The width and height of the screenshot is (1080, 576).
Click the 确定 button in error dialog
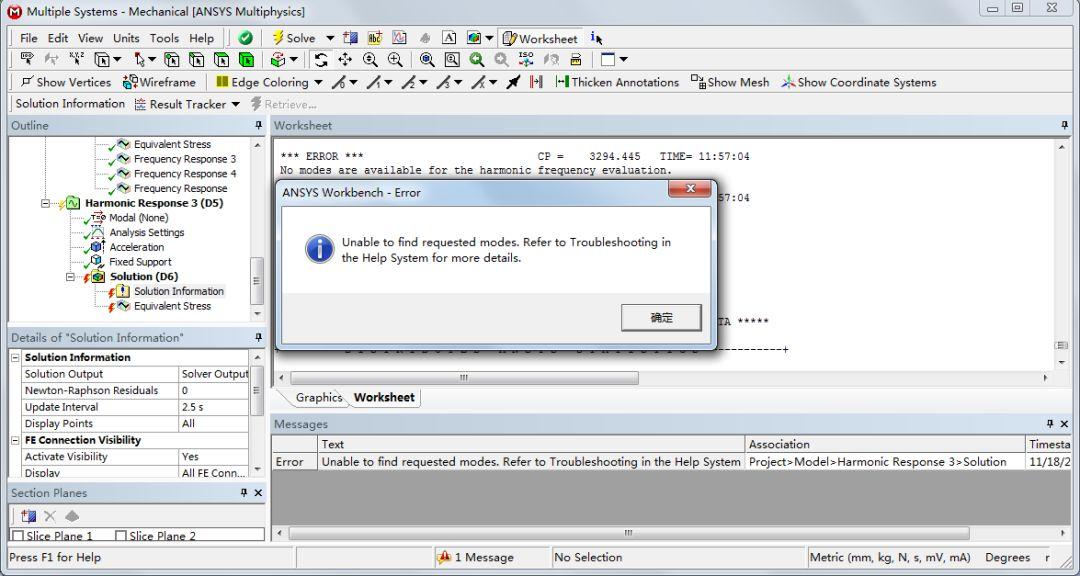[661, 318]
